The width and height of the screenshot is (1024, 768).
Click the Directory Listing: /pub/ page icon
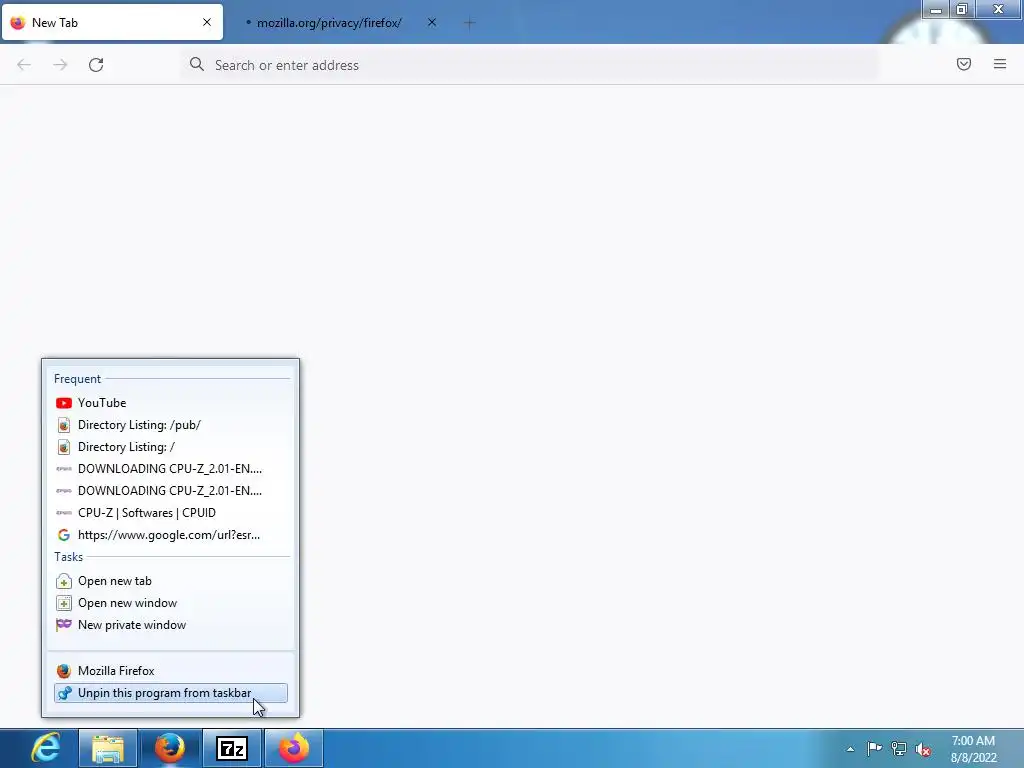[x=63, y=425]
